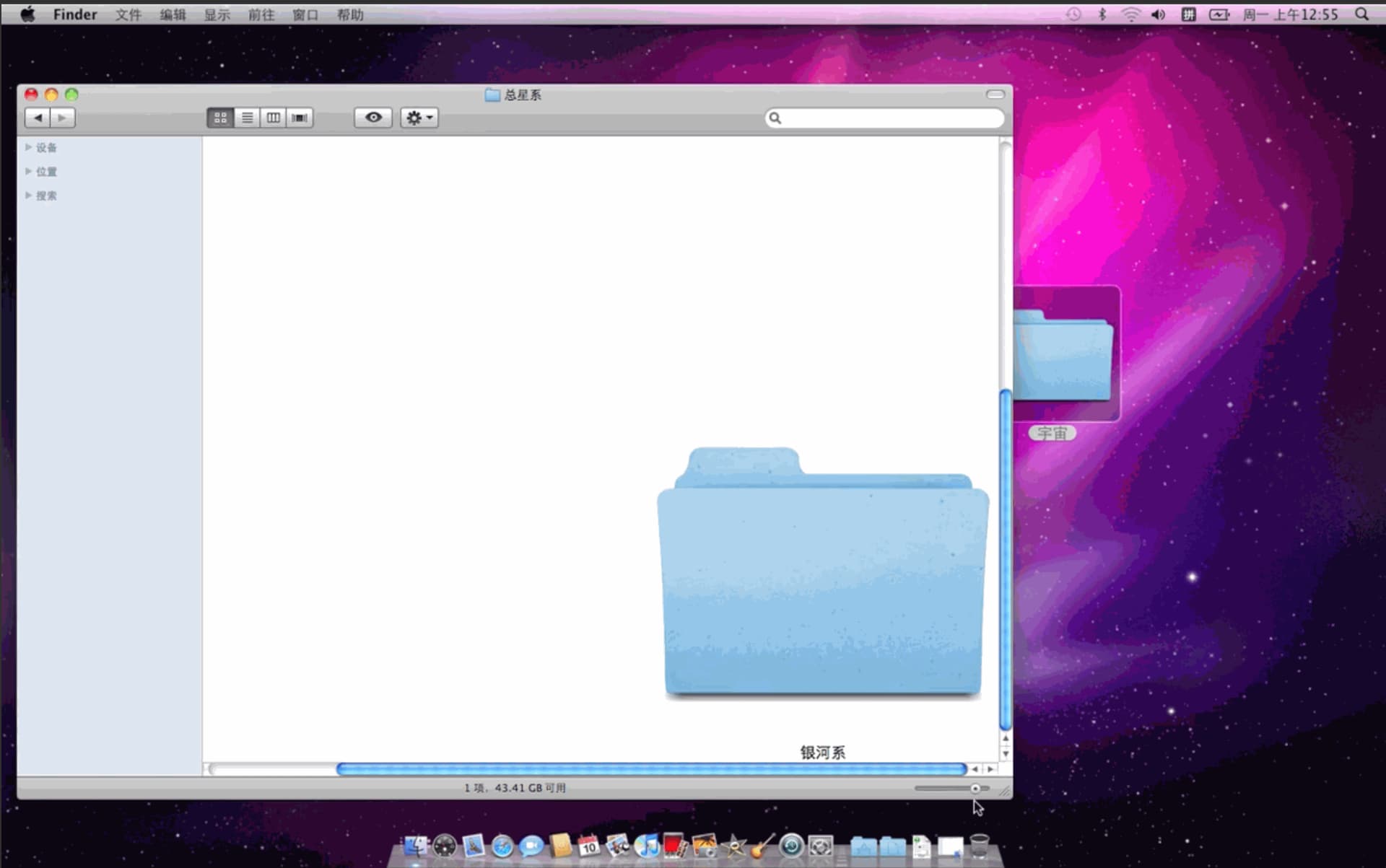This screenshot has height=868, width=1386.
Task: Open Photo Booth from the Dock
Action: [676, 846]
